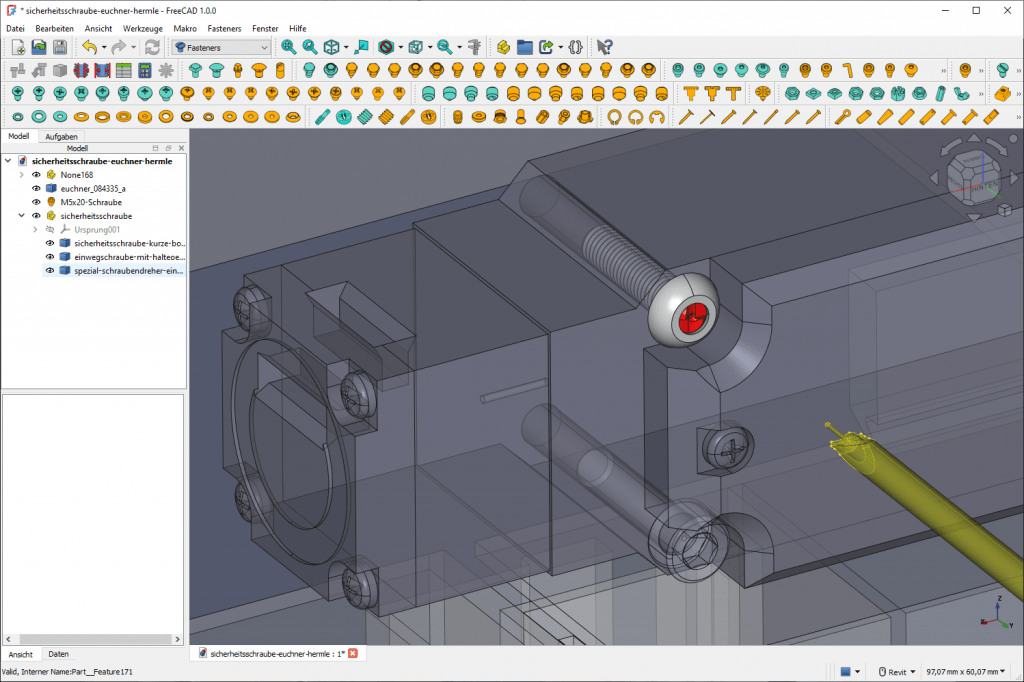Show the hidden Ursprung001 origin
Viewport: 1024px width, 682px height.
click(50, 229)
